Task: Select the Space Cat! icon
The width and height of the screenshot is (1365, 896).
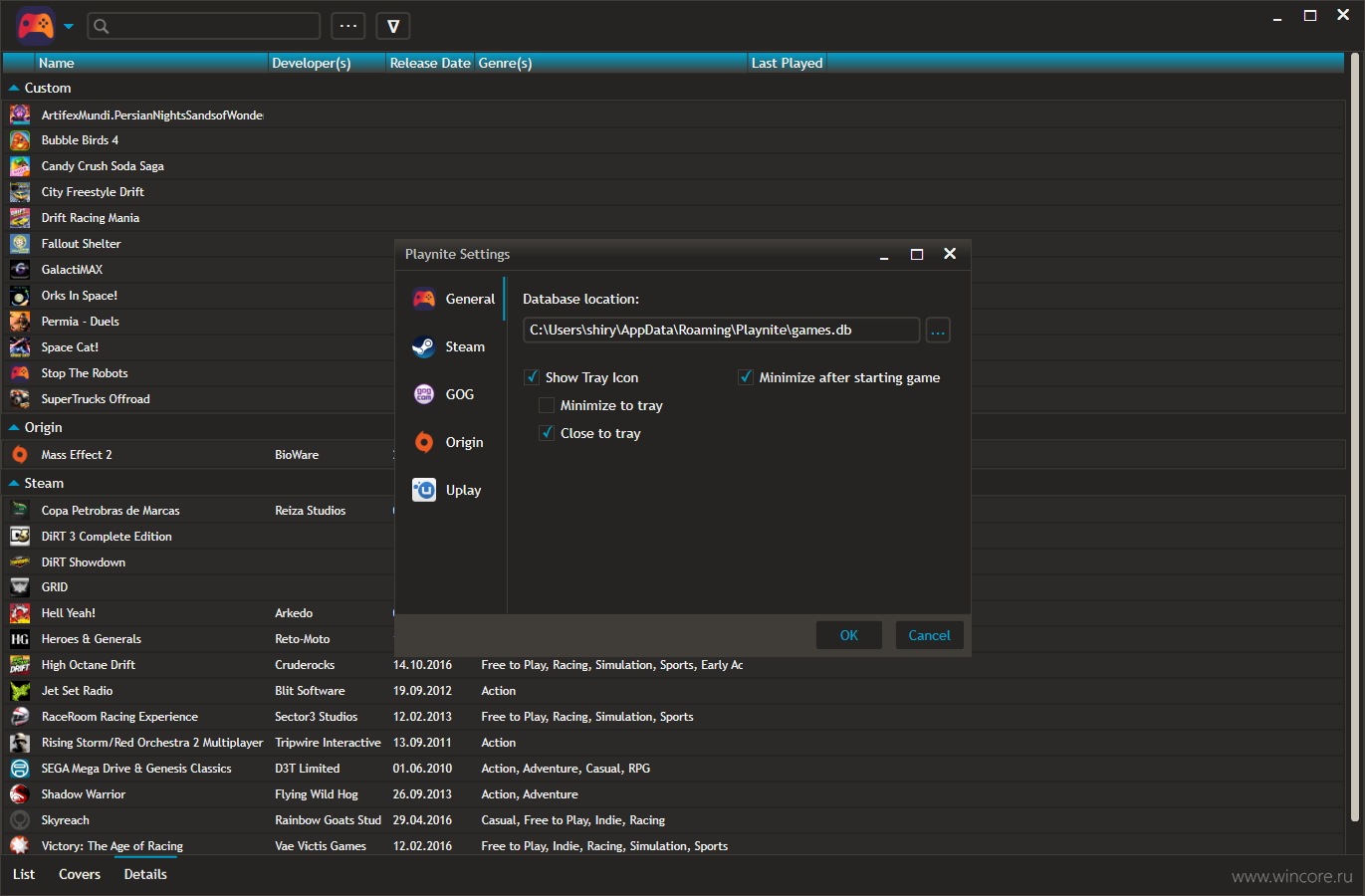Action: (x=20, y=347)
